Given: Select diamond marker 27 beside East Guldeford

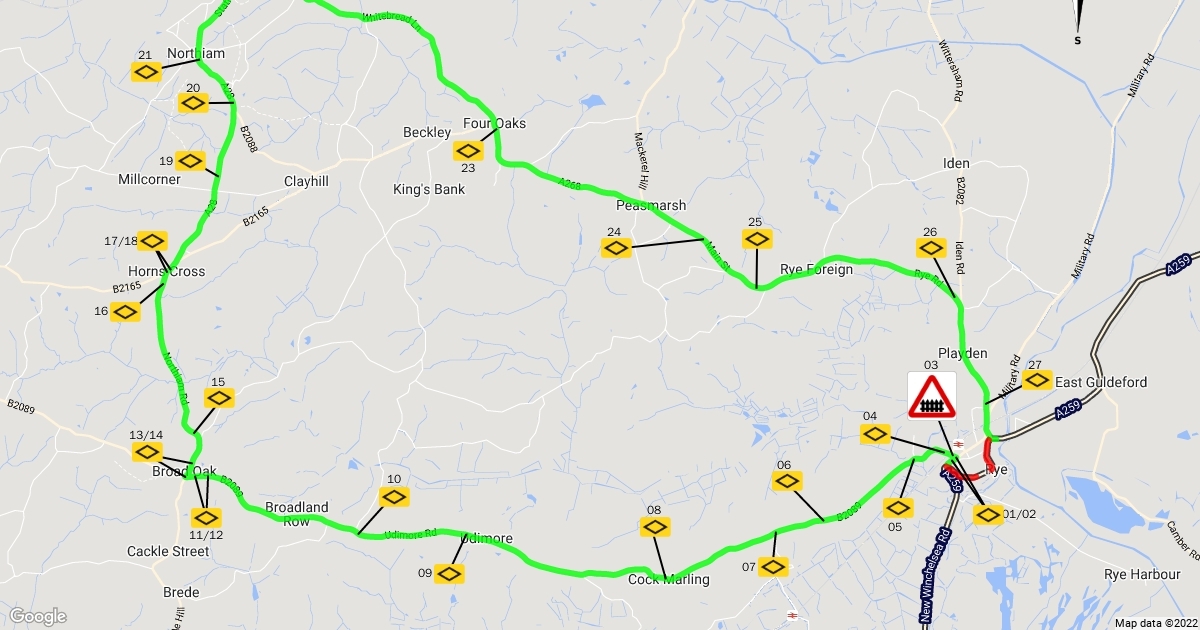Looking at the screenshot, I should click(1037, 380).
